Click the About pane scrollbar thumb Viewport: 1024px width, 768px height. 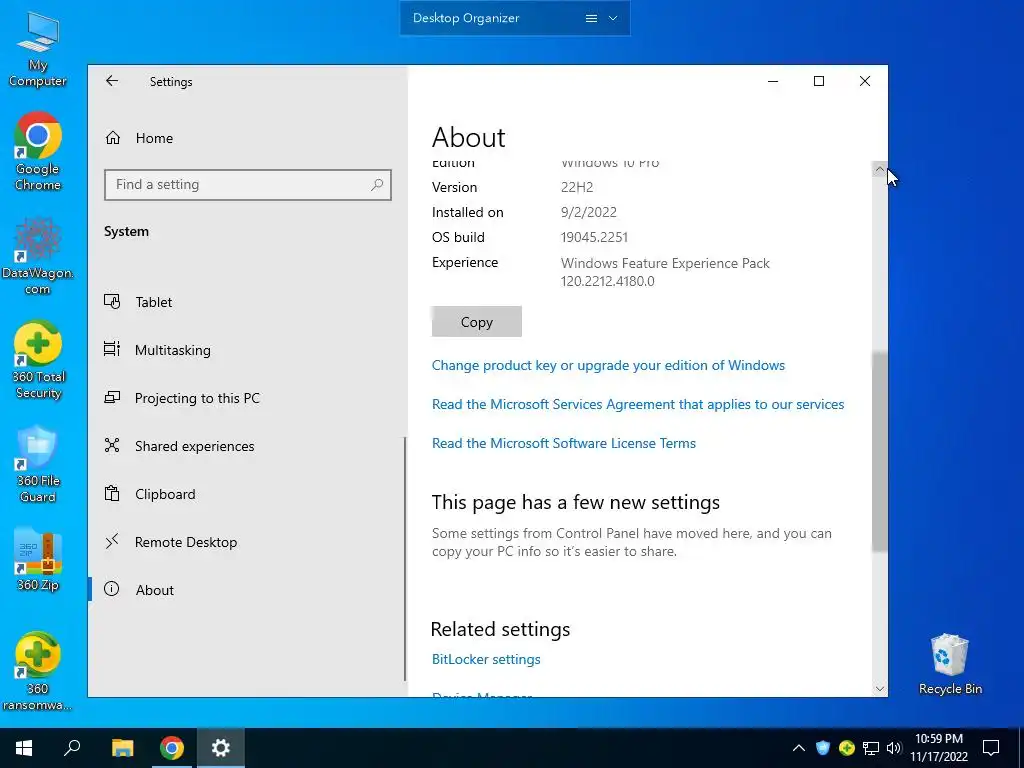(880, 452)
